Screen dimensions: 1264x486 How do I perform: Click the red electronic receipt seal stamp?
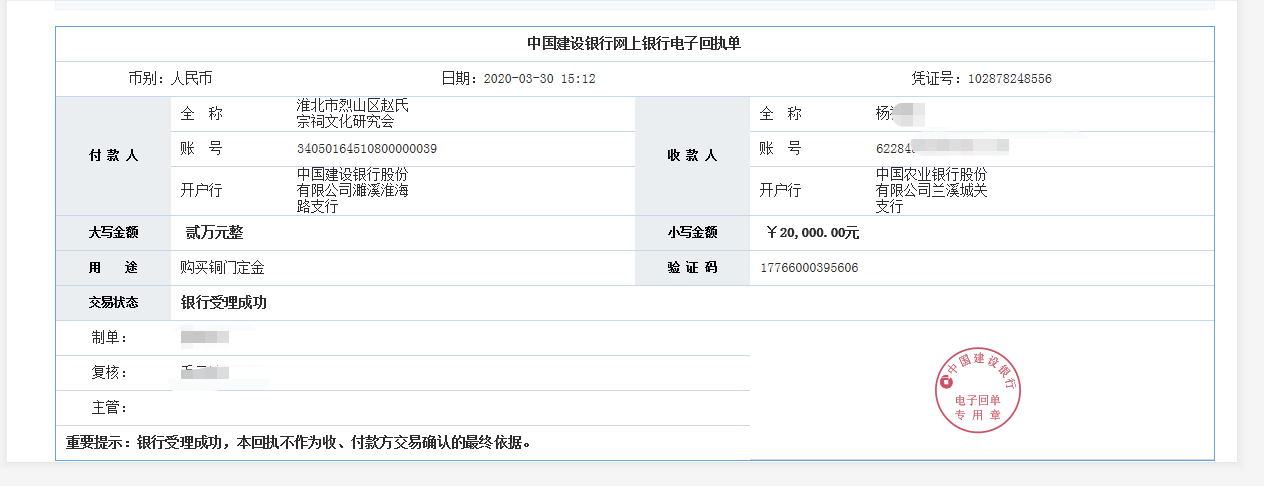978,392
